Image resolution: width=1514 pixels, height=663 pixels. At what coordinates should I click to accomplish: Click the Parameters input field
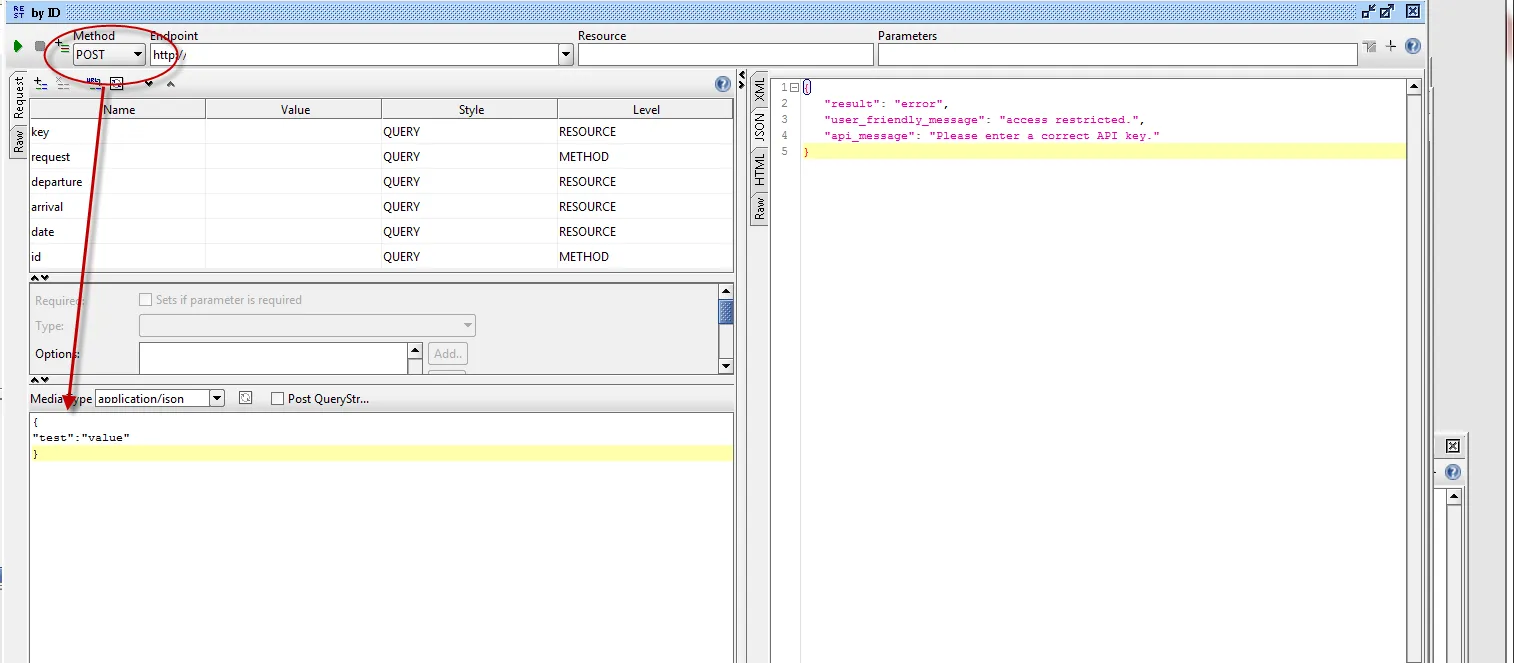click(1117, 55)
